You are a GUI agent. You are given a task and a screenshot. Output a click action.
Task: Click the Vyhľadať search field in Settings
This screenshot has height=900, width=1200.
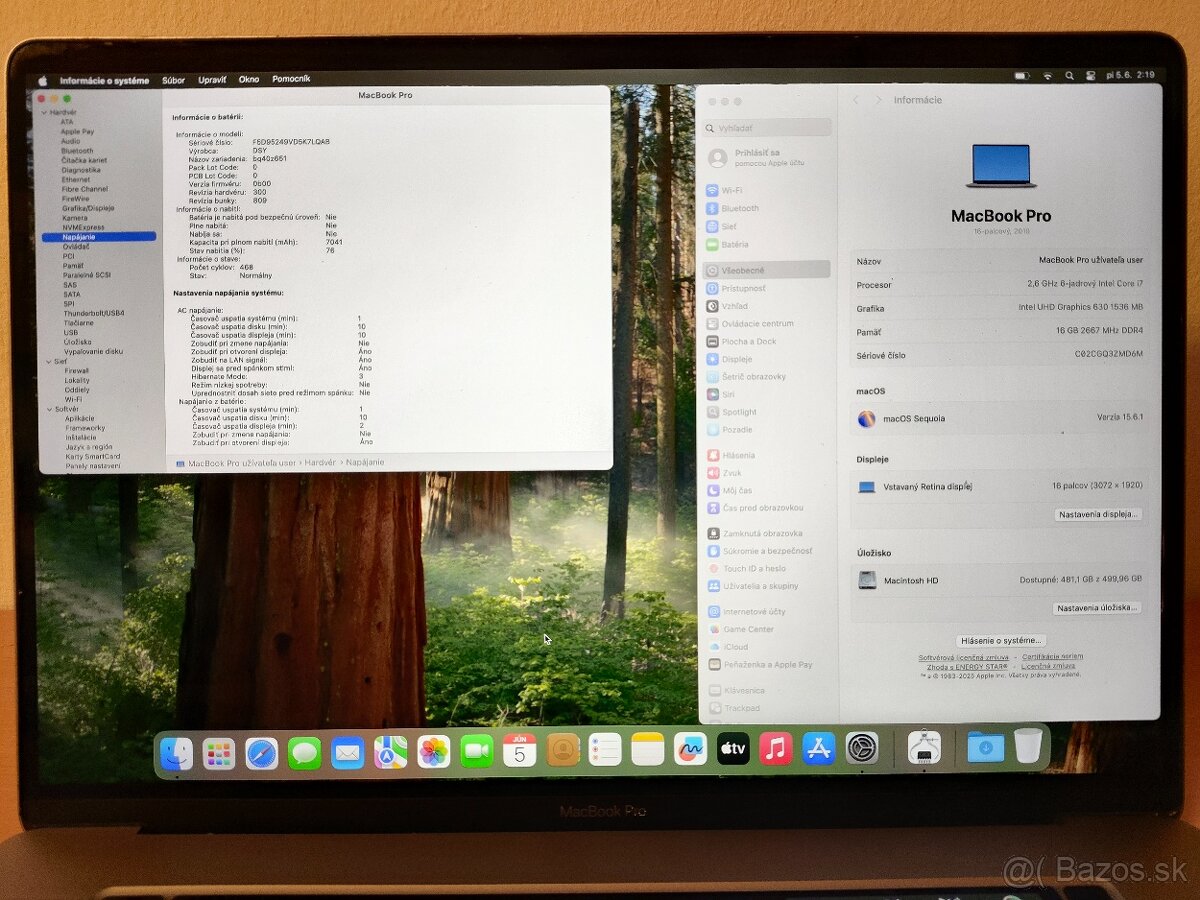point(767,128)
